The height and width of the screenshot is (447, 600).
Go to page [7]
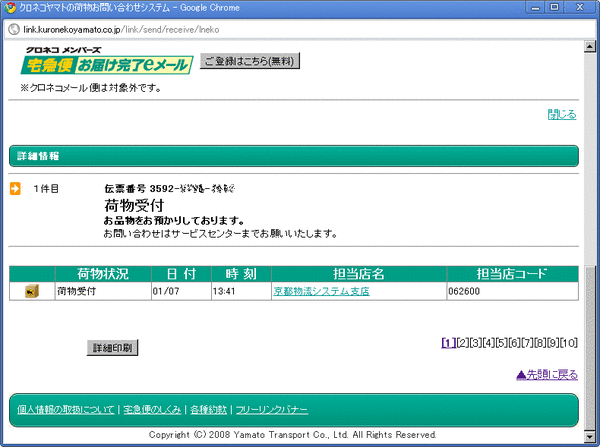pyautogui.click(x=528, y=343)
